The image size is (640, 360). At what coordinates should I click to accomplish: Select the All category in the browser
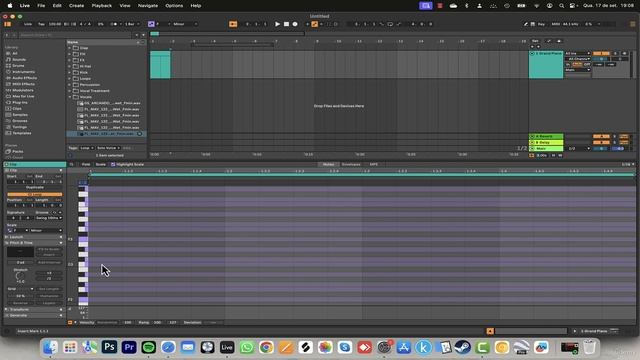click(15, 53)
